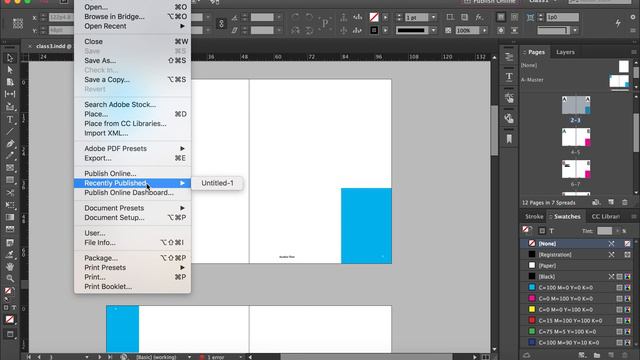This screenshot has width=640, height=360.
Task: Select the Rectangle Frame tool
Action: 10,168
